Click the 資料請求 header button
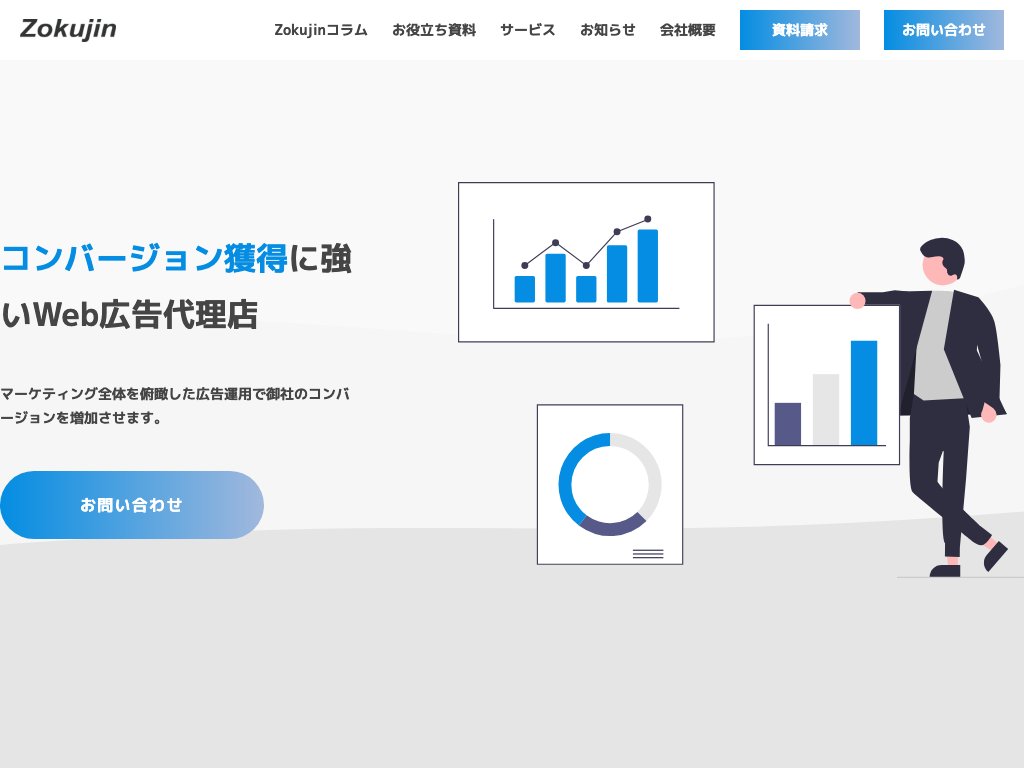The height and width of the screenshot is (768, 1024). pyautogui.click(x=799, y=30)
